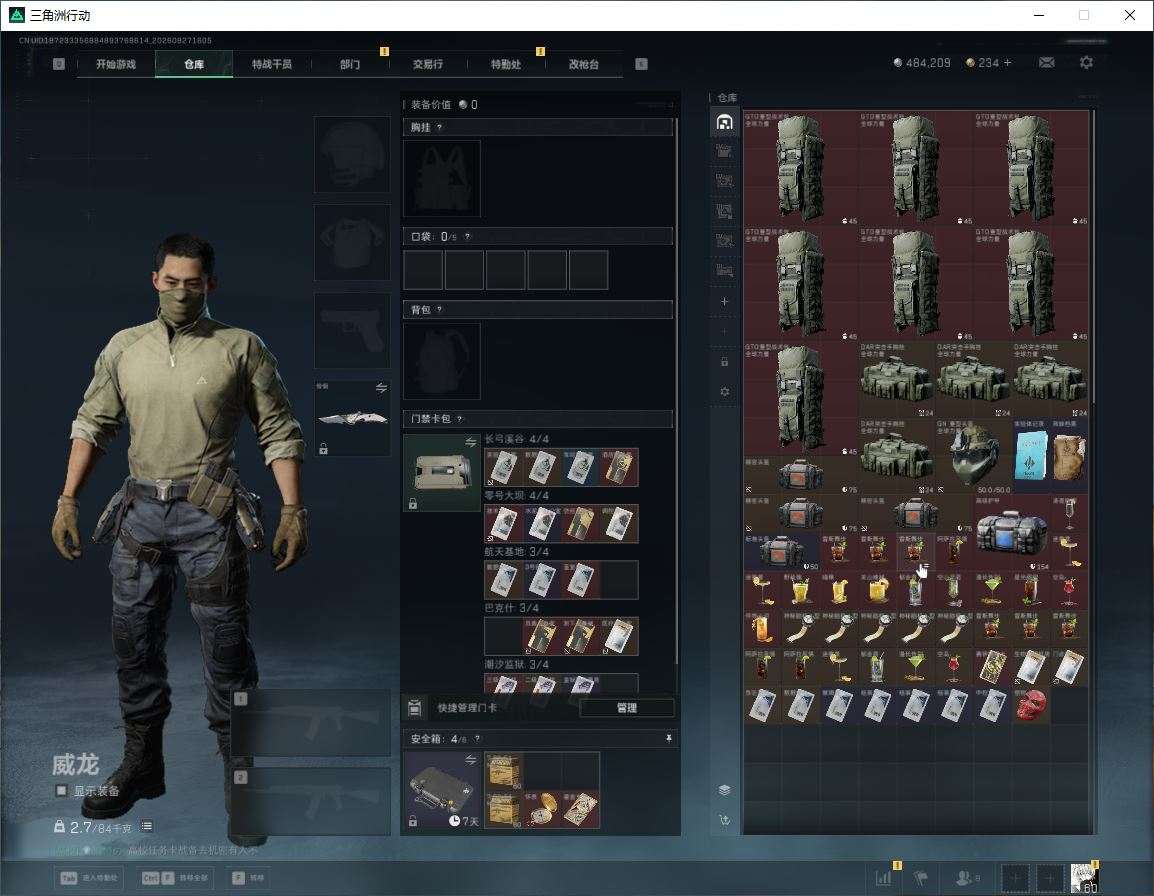The width and height of the screenshot is (1154, 896).
Task: Click the empty body armor slot
Action: tap(353, 243)
